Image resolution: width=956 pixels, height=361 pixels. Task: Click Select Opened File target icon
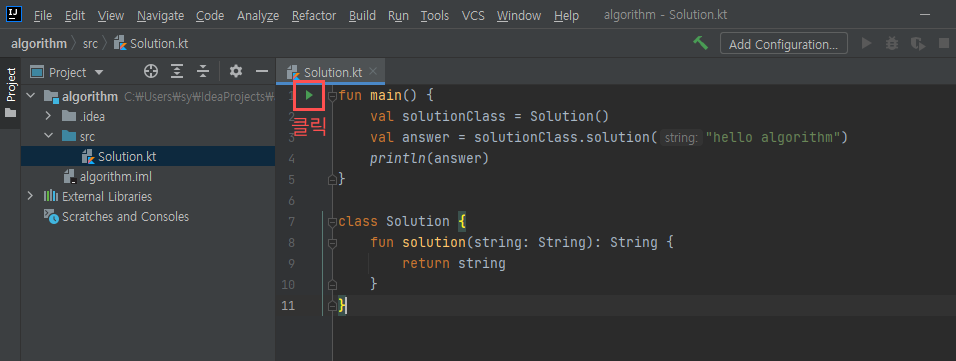pos(151,71)
